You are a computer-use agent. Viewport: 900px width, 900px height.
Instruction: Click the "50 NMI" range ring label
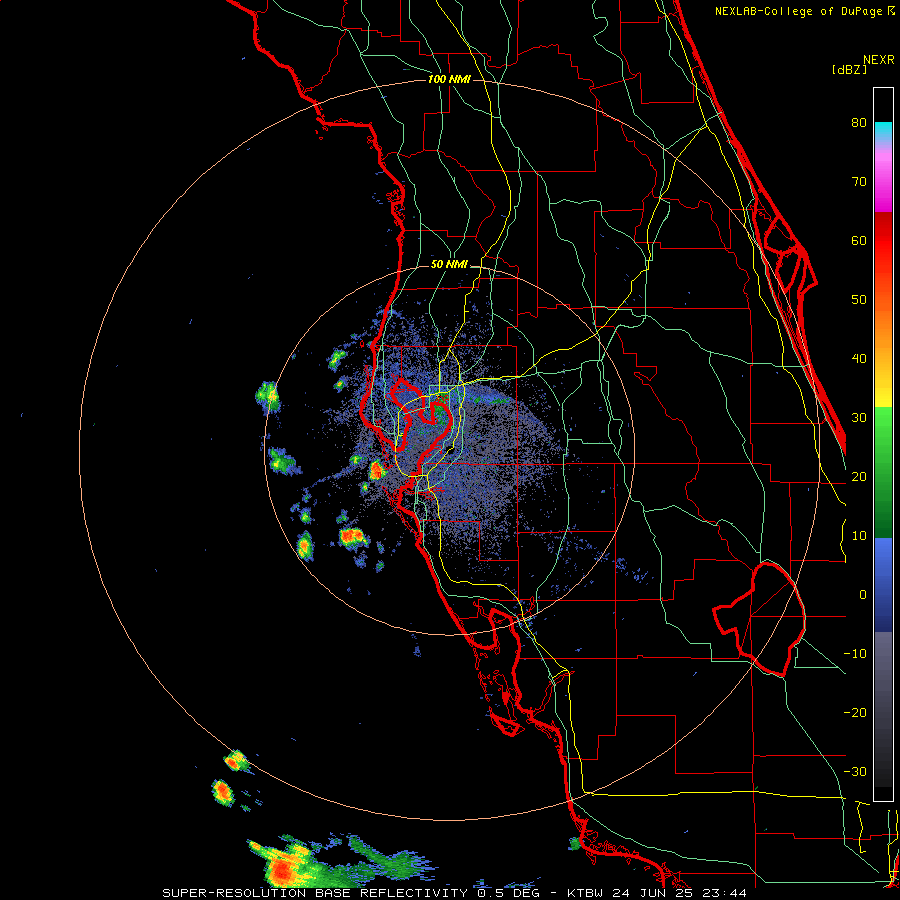coord(449,265)
